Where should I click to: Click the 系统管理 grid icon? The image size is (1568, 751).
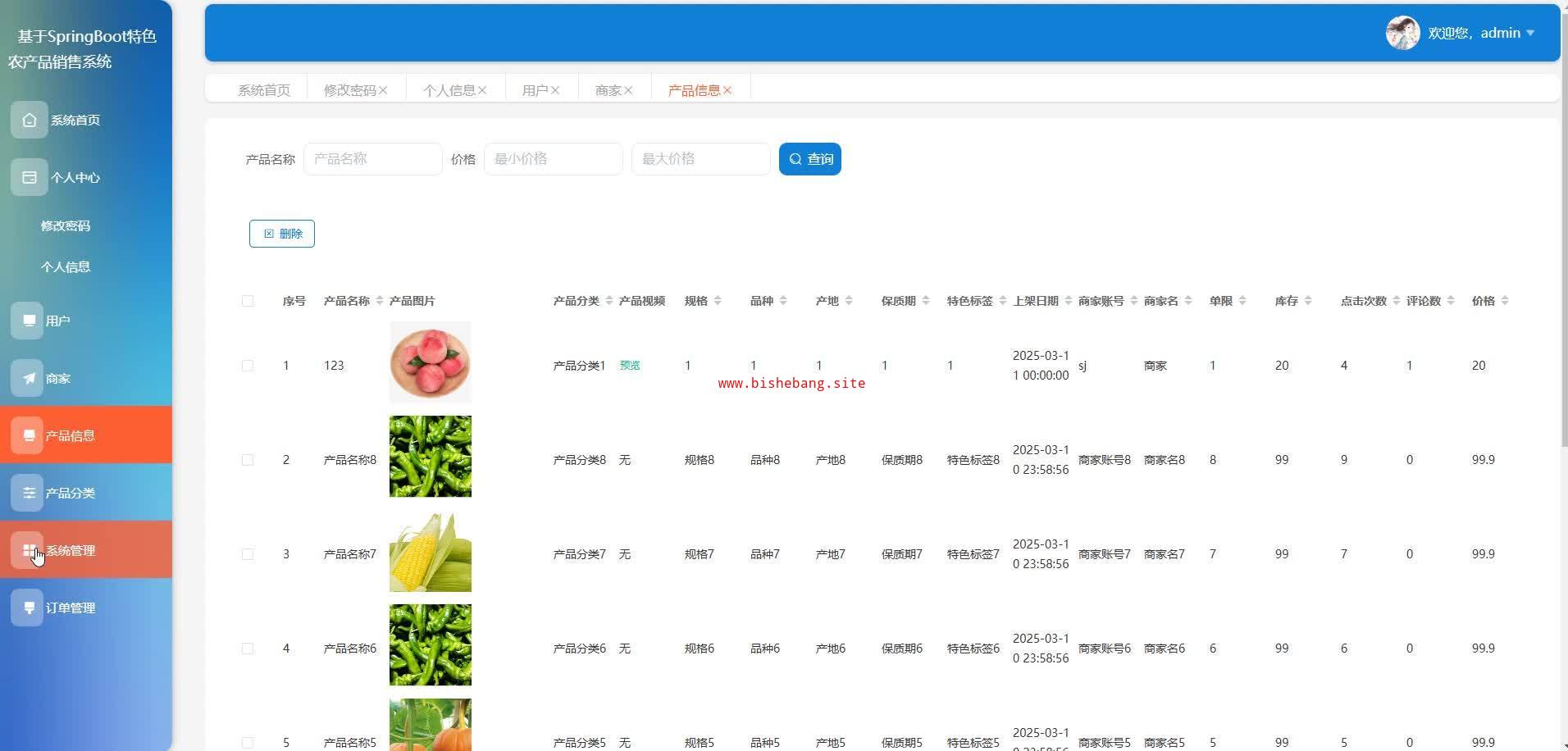pos(28,550)
